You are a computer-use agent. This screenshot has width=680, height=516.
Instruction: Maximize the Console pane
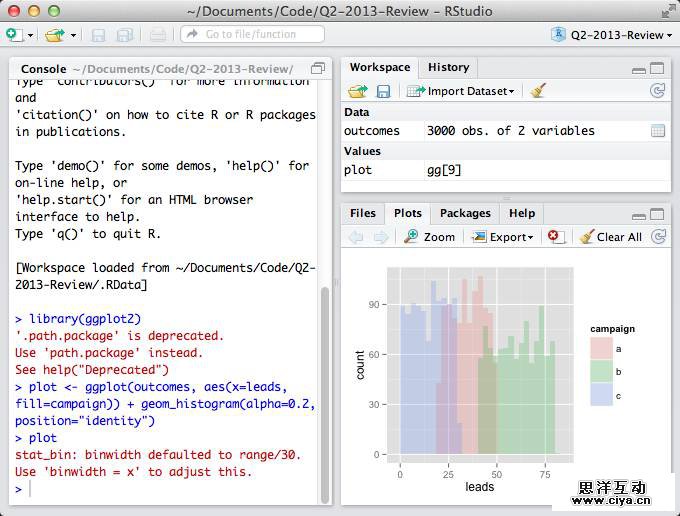click(318, 68)
